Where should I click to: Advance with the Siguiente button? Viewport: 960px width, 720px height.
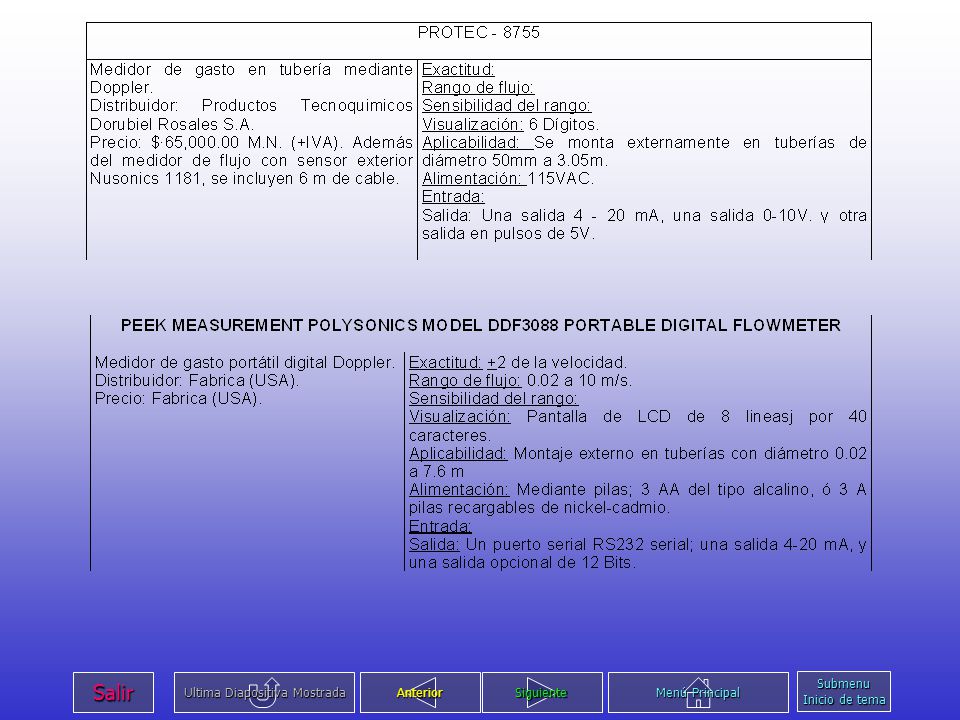[x=542, y=692]
